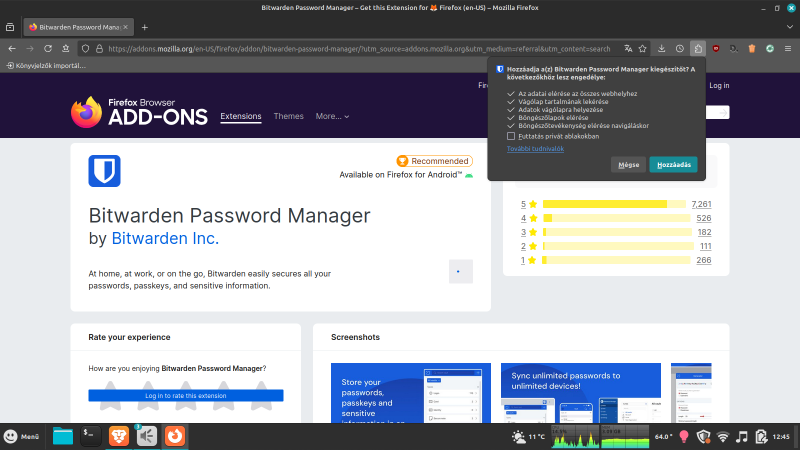Bookmark this page with the star icon

[x=642, y=48]
